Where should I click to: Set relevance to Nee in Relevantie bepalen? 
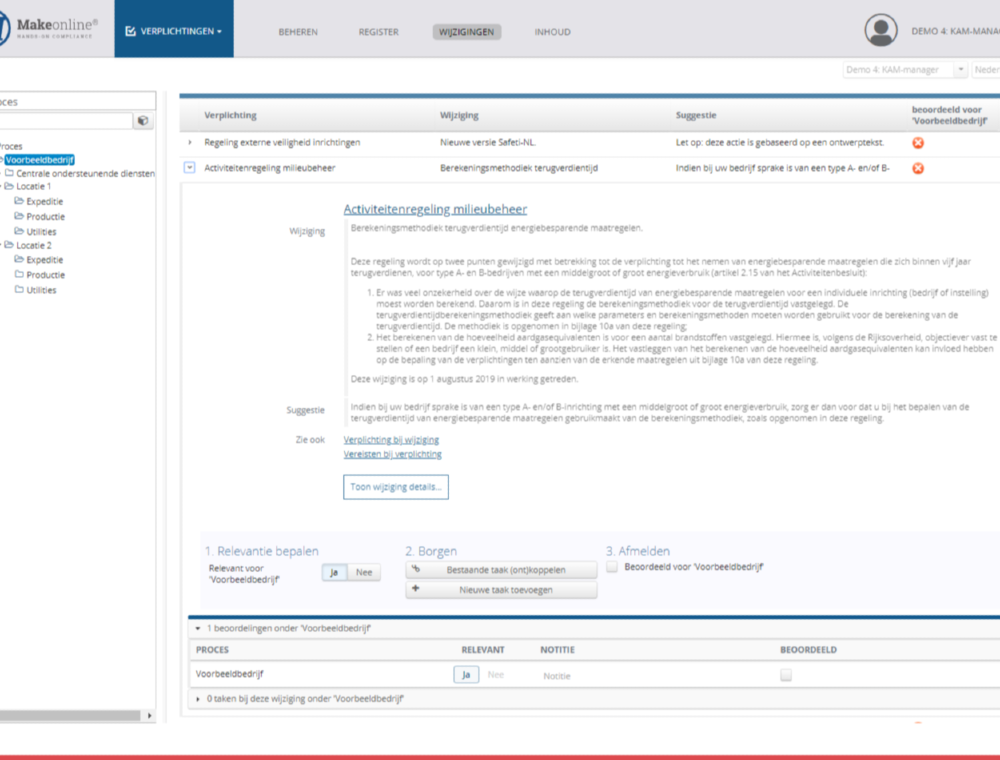point(363,572)
